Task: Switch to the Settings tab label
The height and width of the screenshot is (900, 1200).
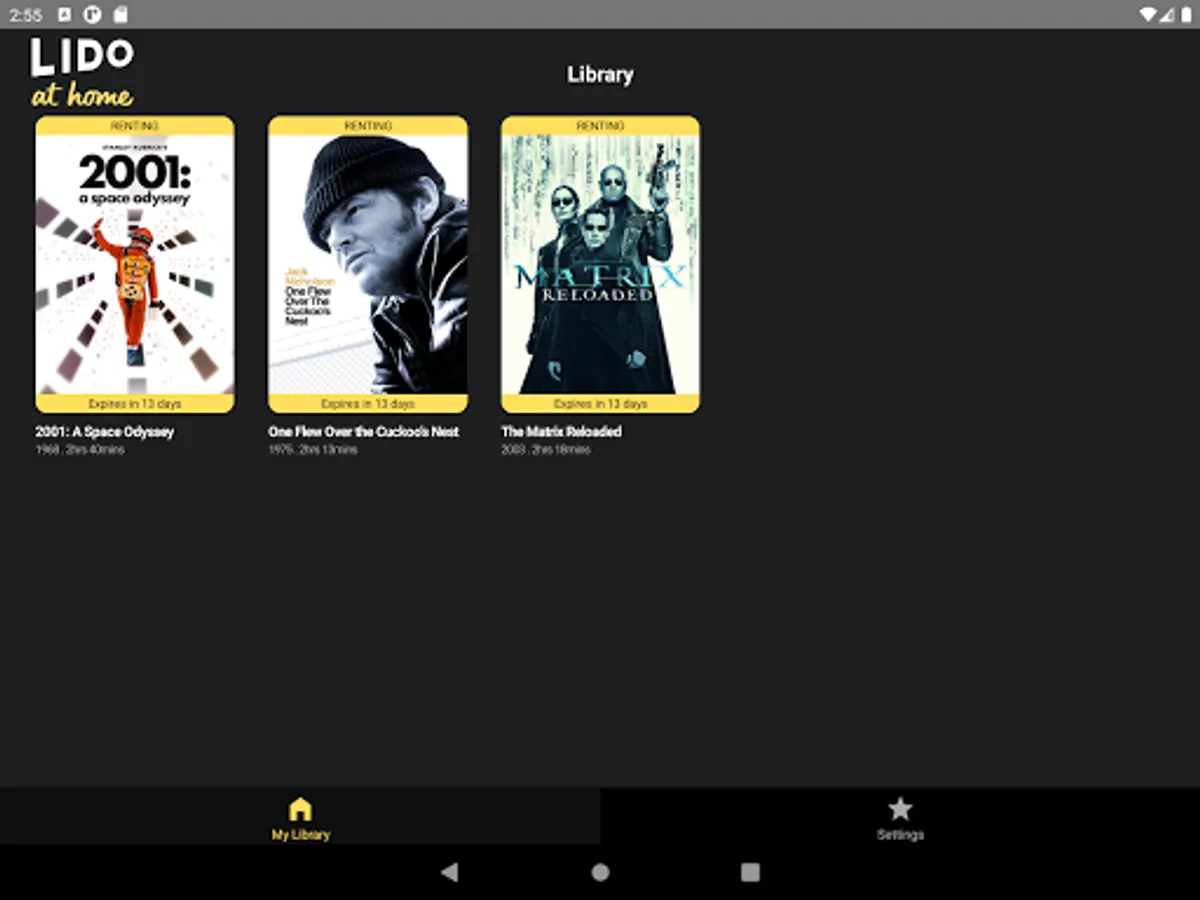Action: (x=900, y=835)
